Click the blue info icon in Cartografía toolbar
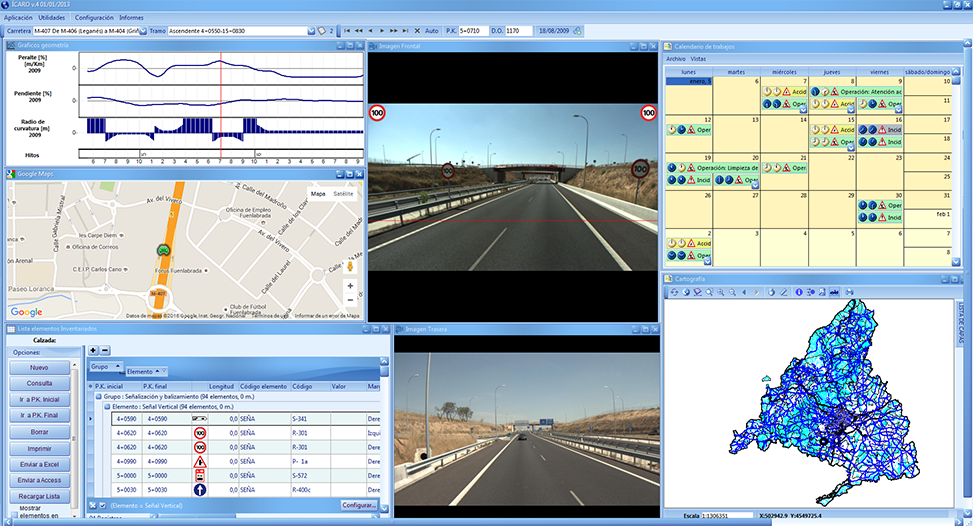The height and width of the screenshot is (526, 973). pos(798,292)
